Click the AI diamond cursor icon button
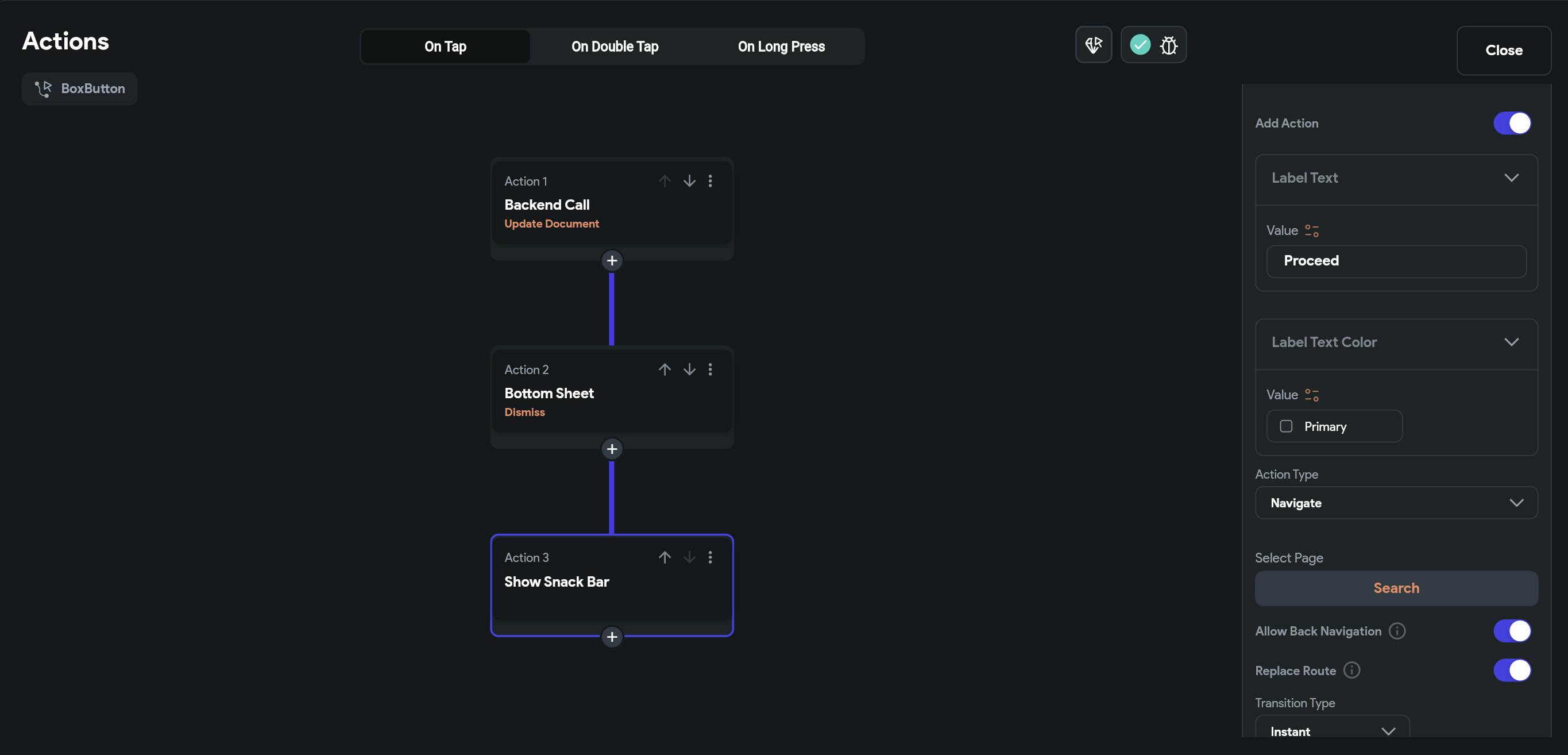This screenshot has height=755, width=1568. [x=1093, y=45]
